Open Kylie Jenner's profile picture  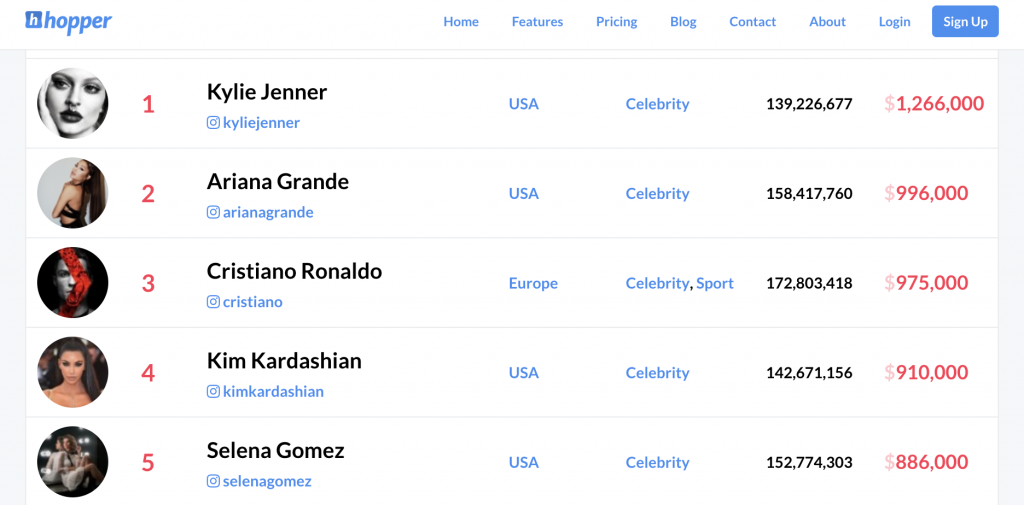click(72, 103)
